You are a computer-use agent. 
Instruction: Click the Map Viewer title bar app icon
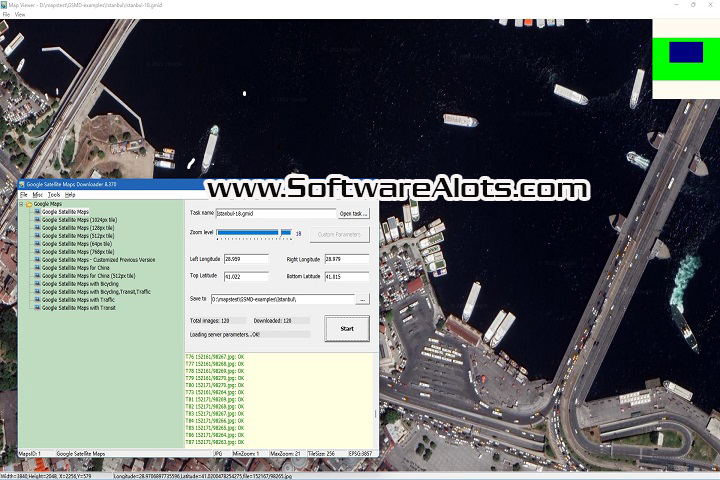4,5
